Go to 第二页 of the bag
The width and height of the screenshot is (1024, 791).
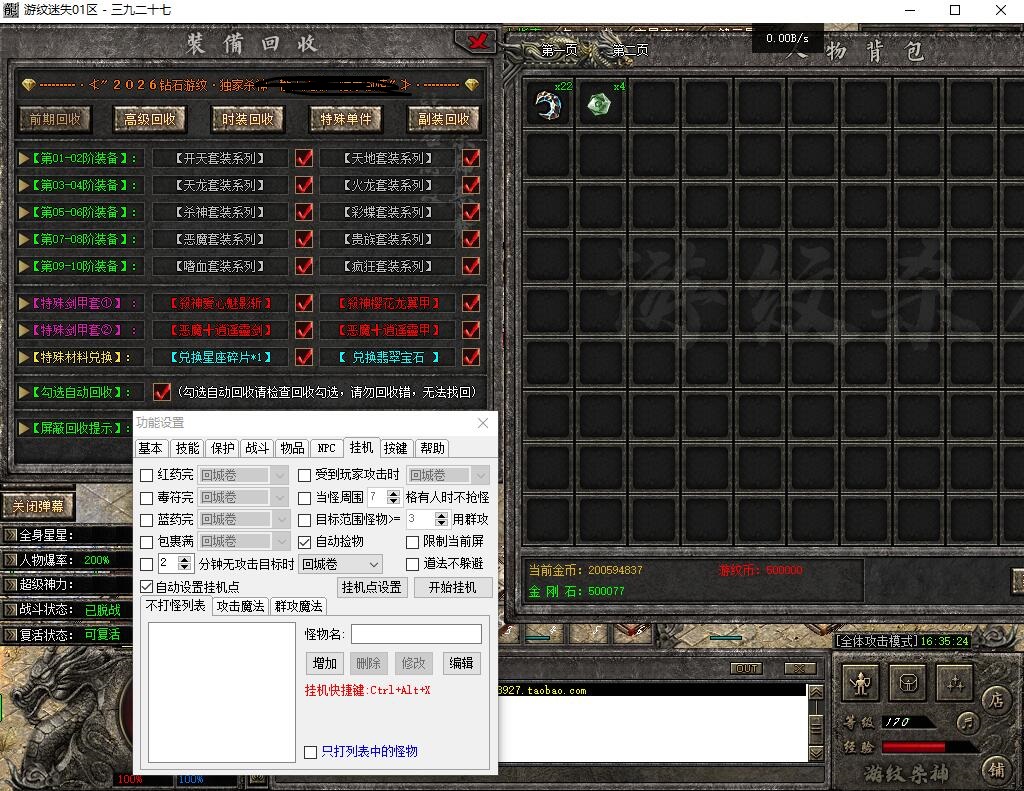click(x=630, y=50)
